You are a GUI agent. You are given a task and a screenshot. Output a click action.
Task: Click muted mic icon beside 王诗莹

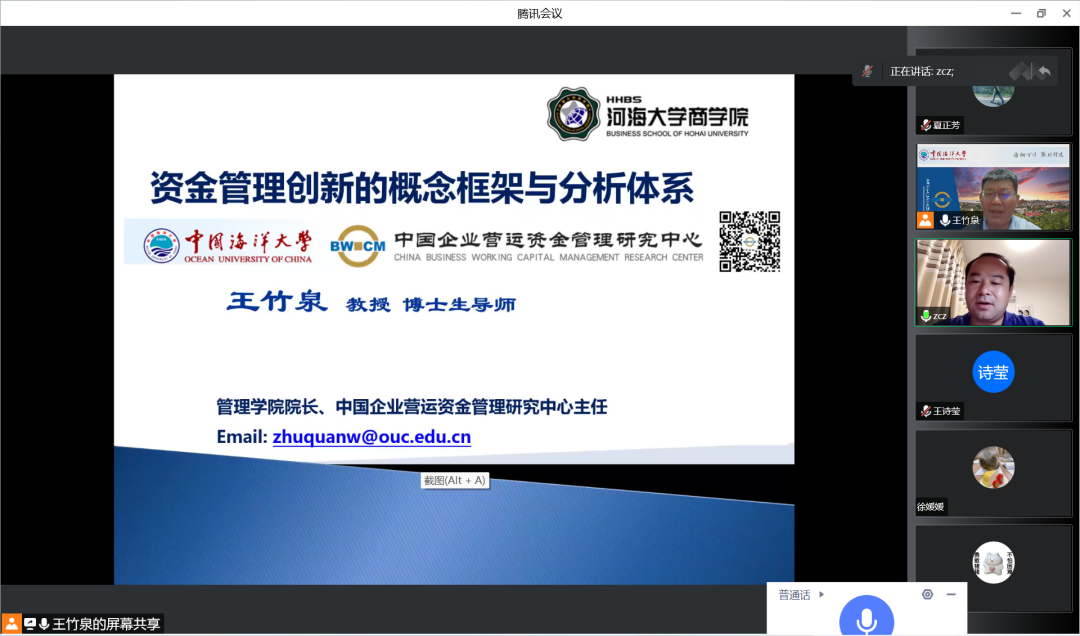[x=926, y=411]
